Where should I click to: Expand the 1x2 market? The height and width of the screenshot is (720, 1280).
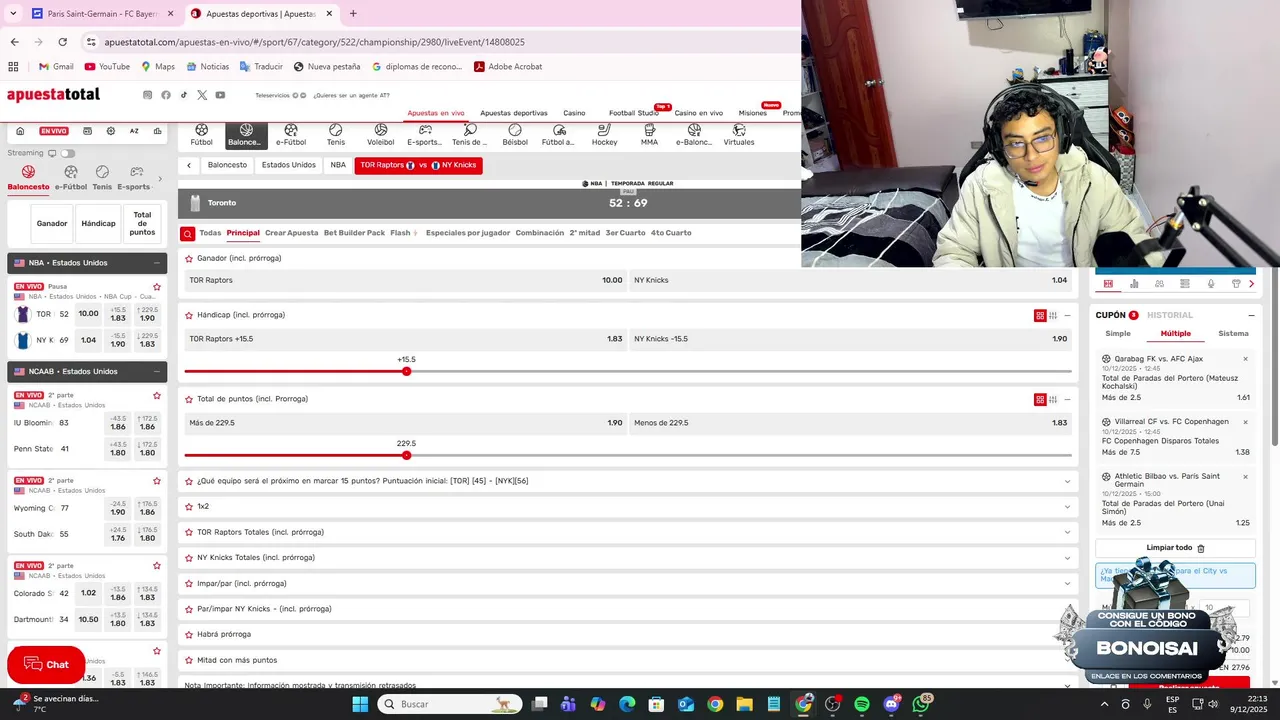[628, 507]
